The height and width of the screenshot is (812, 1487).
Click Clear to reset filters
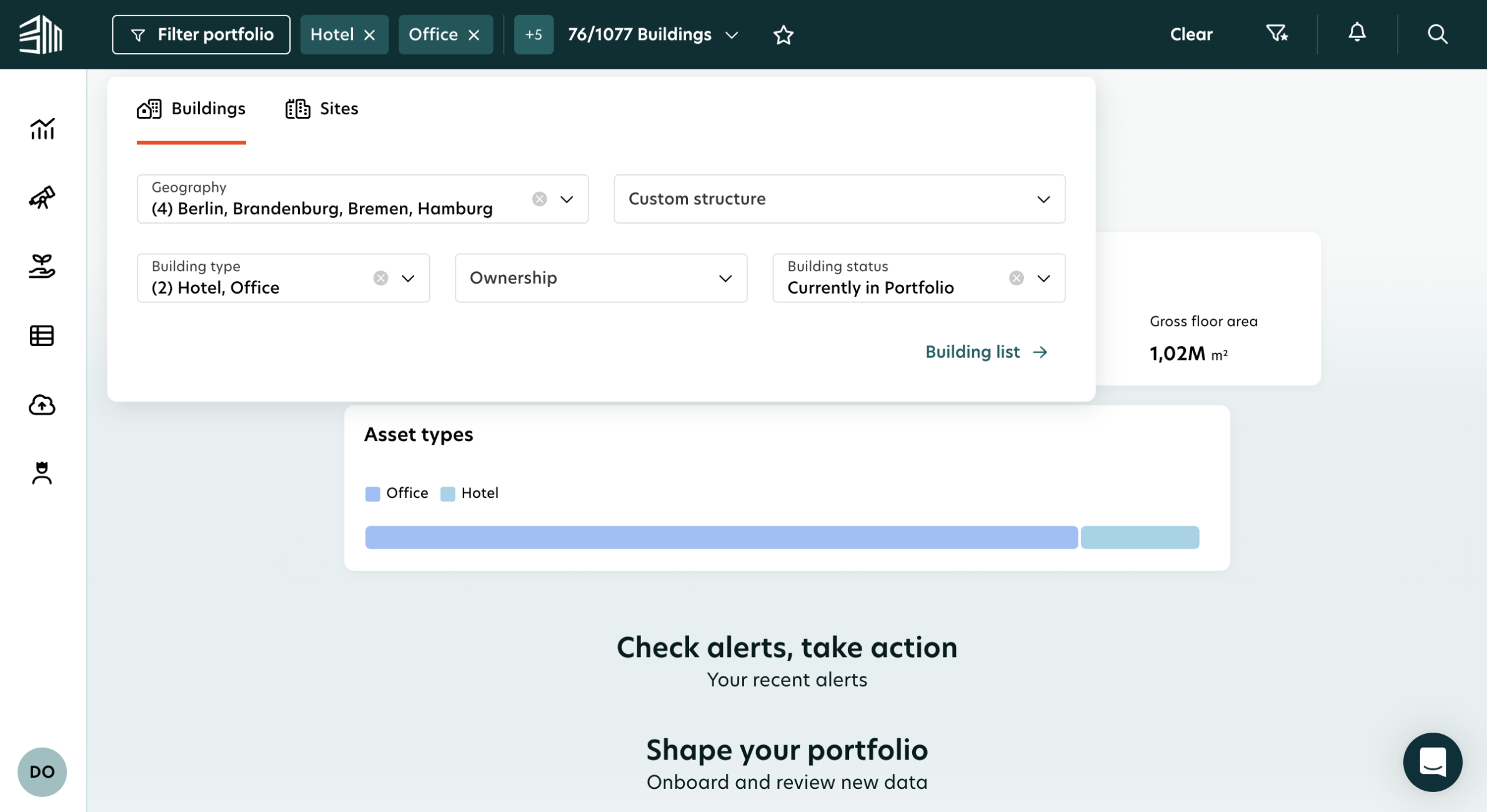point(1191,34)
